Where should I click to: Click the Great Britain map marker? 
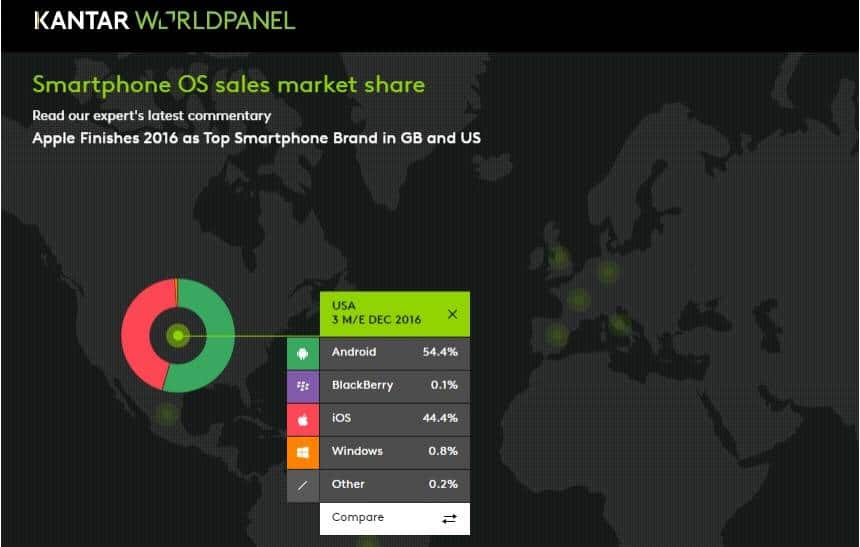pyautogui.click(x=558, y=257)
